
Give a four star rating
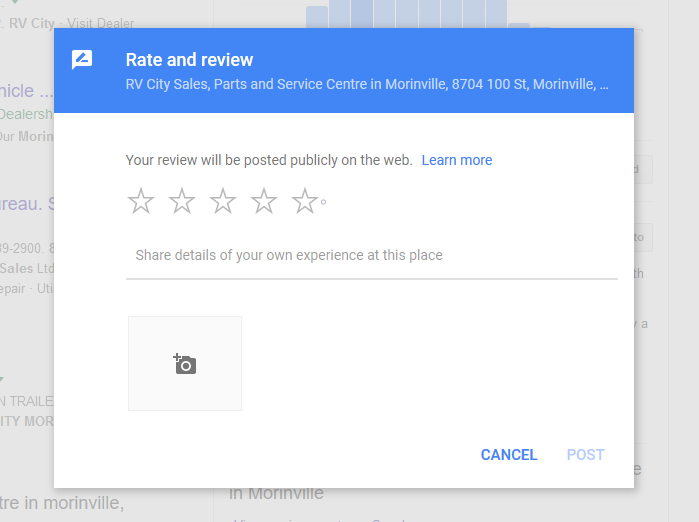[264, 201]
